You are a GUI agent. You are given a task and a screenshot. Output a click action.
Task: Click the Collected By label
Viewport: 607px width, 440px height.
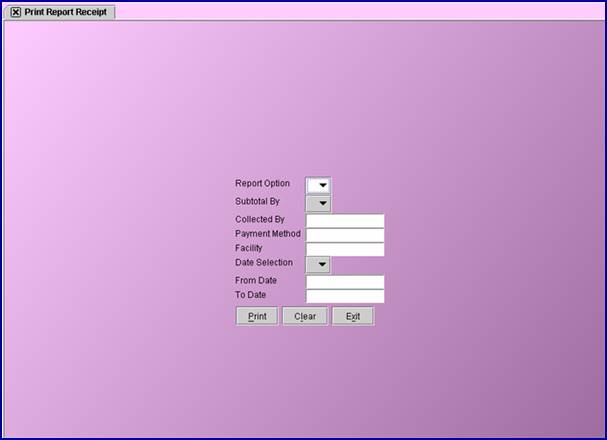click(x=260, y=219)
